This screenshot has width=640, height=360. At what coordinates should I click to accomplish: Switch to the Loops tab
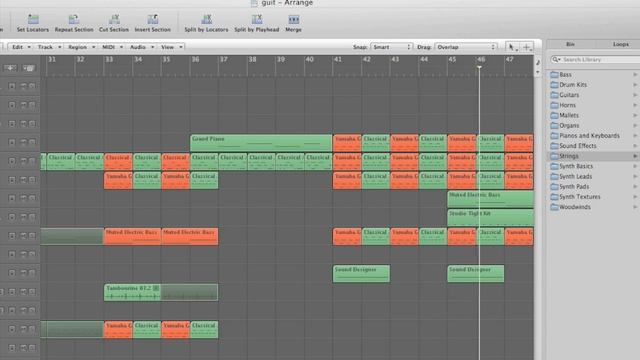click(620, 44)
